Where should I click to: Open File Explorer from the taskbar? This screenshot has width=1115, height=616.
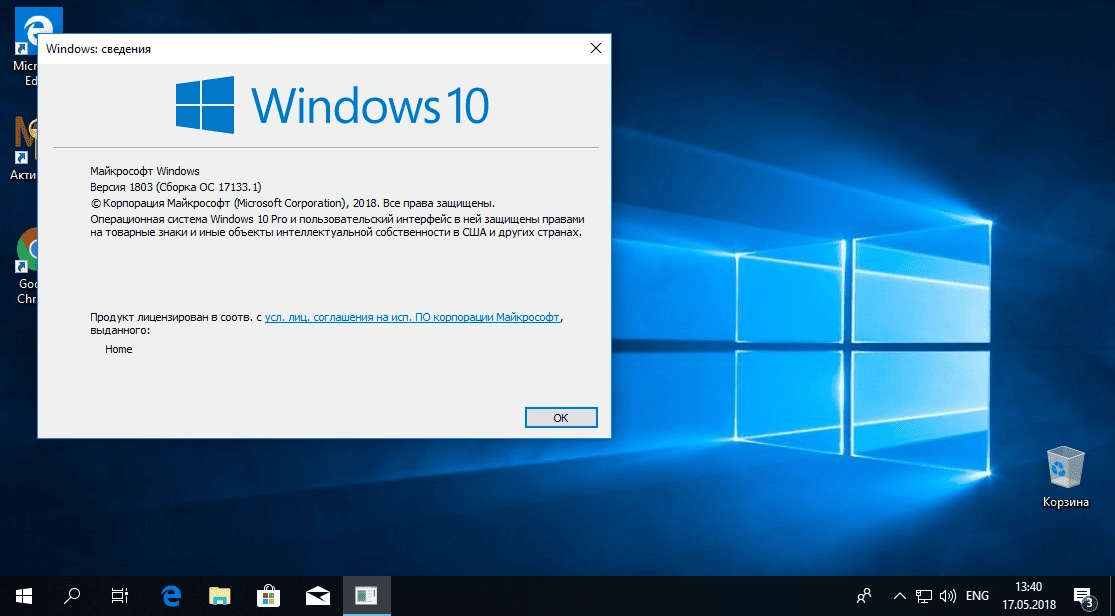pyautogui.click(x=220, y=596)
